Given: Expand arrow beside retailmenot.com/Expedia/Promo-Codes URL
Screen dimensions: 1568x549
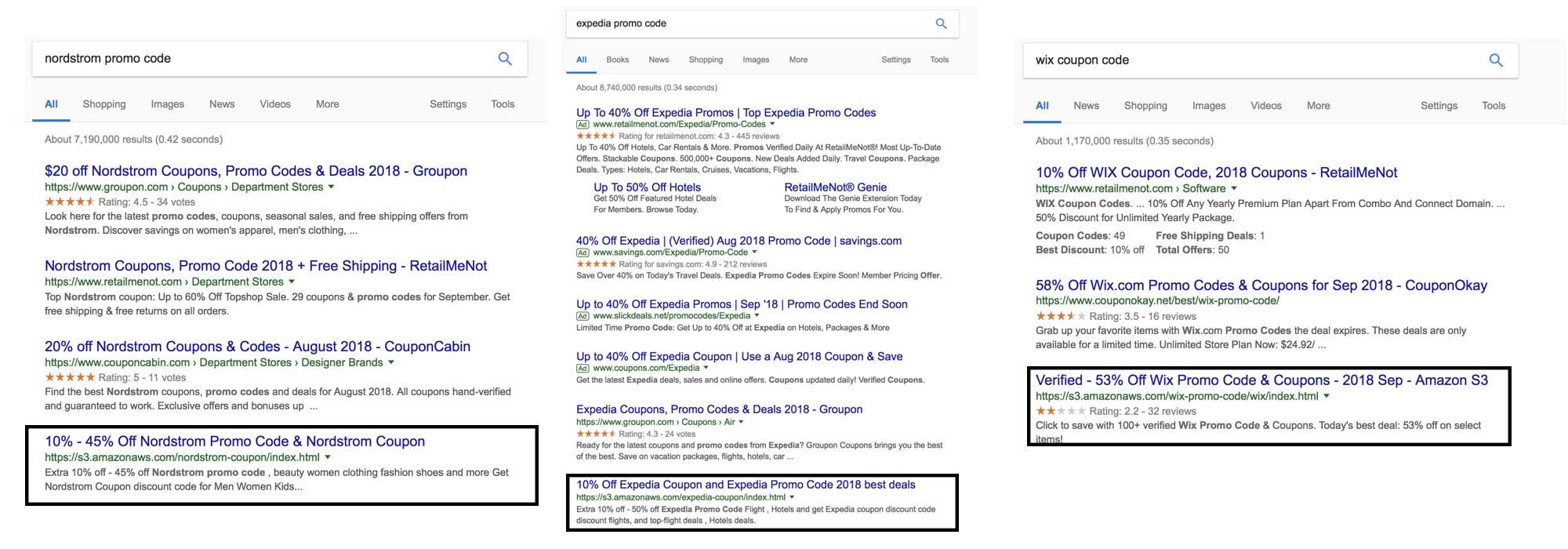Looking at the screenshot, I should [x=772, y=124].
